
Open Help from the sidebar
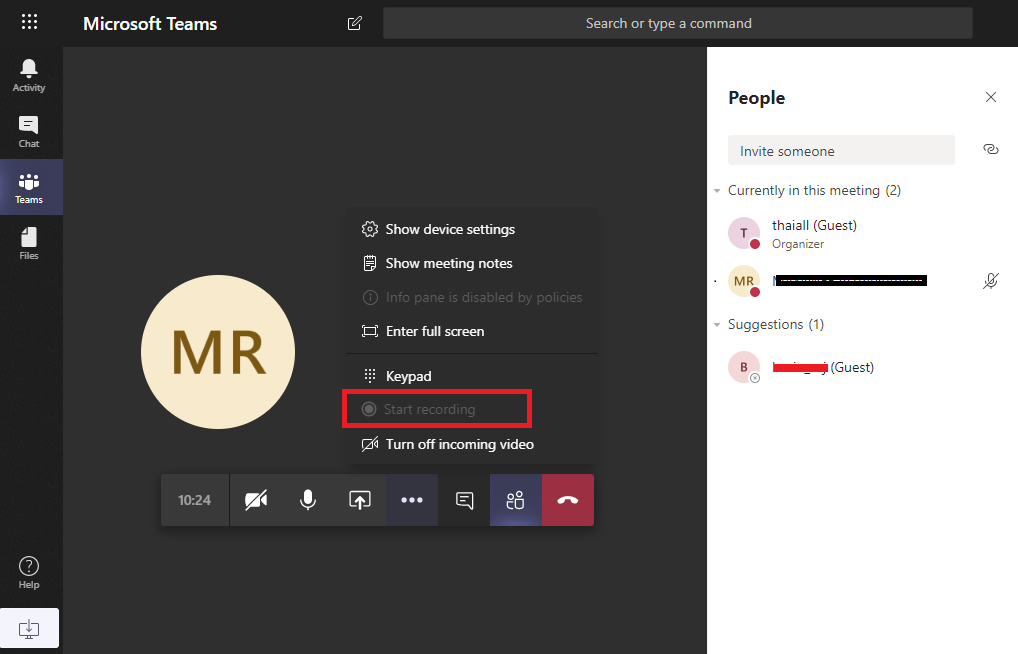pos(29,572)
